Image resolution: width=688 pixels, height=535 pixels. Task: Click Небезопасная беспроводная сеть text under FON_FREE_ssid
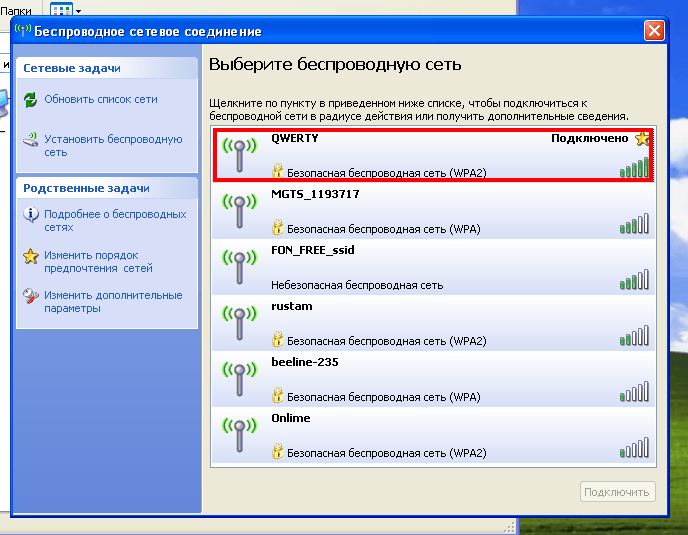[357, 285]
